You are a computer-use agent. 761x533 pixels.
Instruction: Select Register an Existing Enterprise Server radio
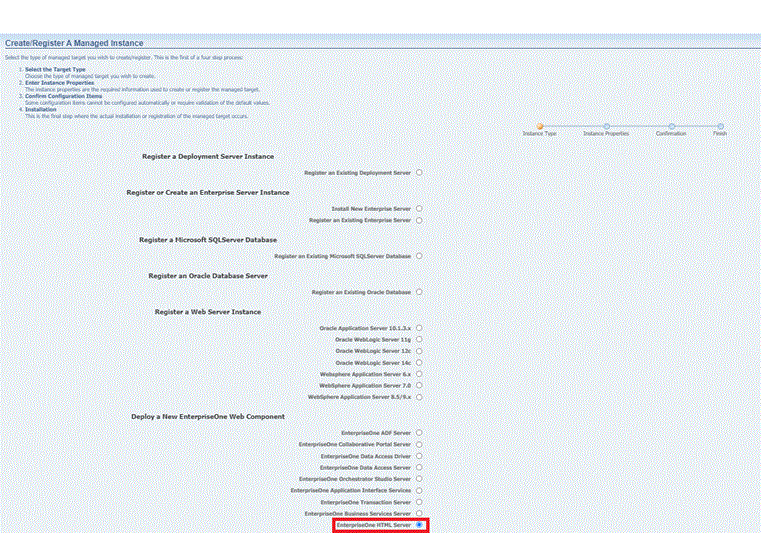pos(419,220)
